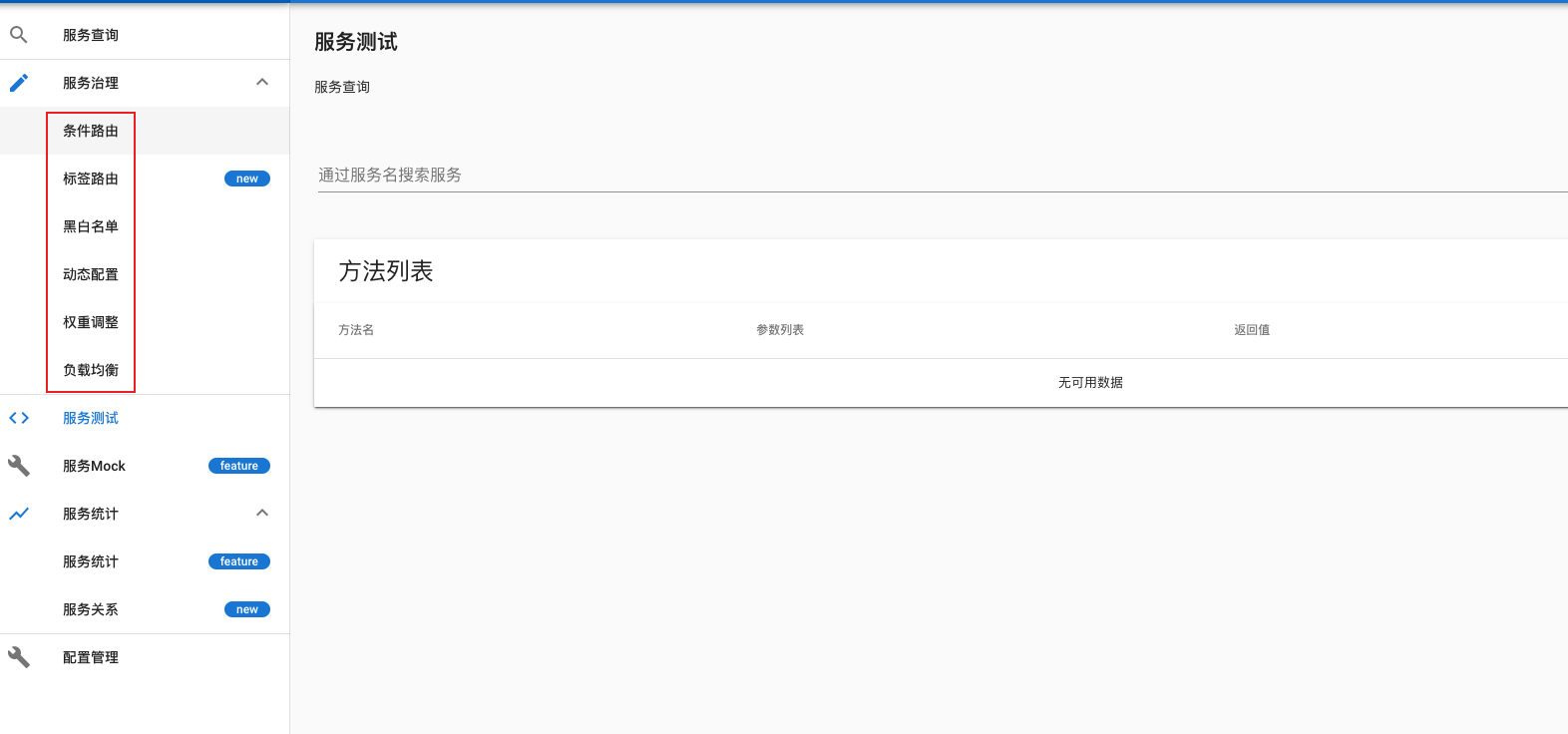Open the 条件路由 menu item

[x=91, y=131]
